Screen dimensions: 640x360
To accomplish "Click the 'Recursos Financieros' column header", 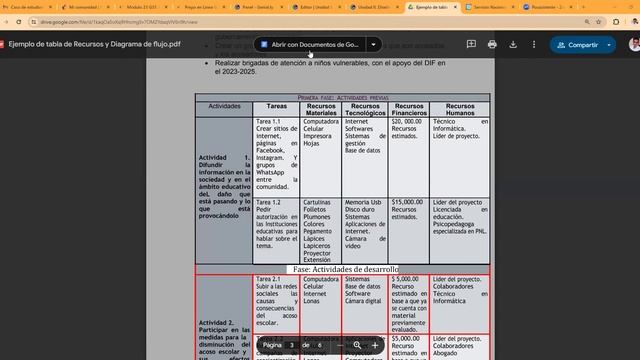I will 409,109.
